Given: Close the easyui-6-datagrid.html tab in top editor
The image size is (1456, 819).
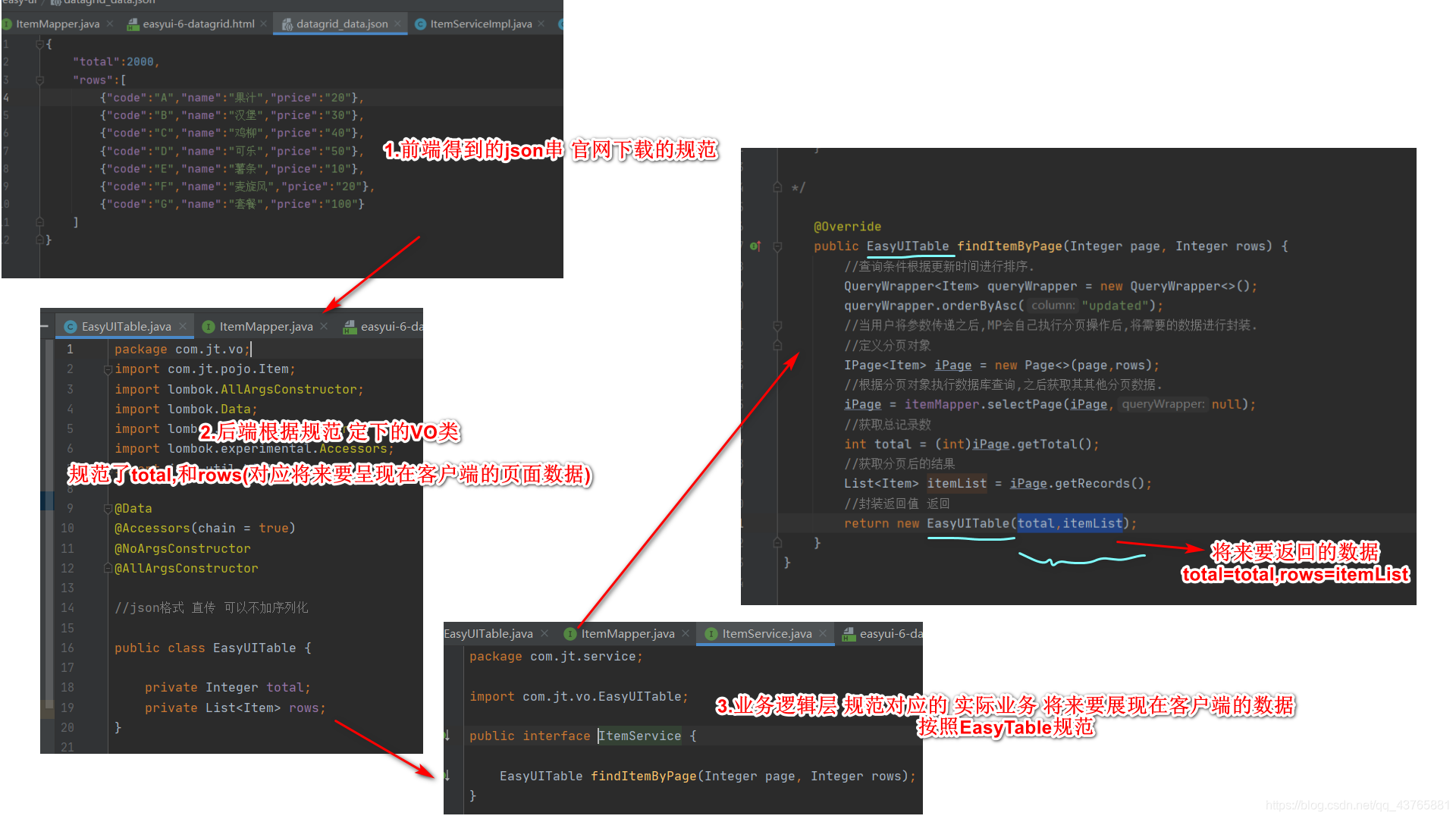Looking at the screenshot, I should 264,24.
